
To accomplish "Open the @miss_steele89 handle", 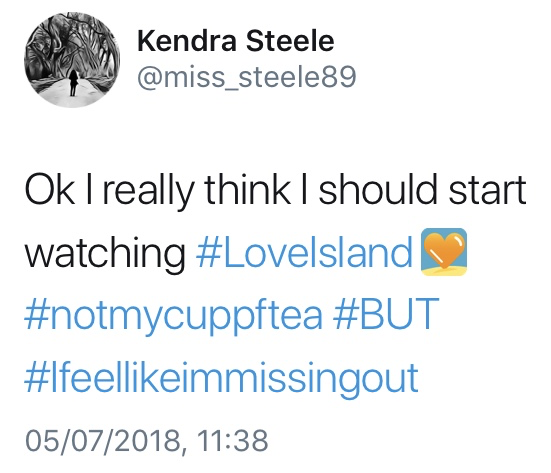I will click(247, 77).
